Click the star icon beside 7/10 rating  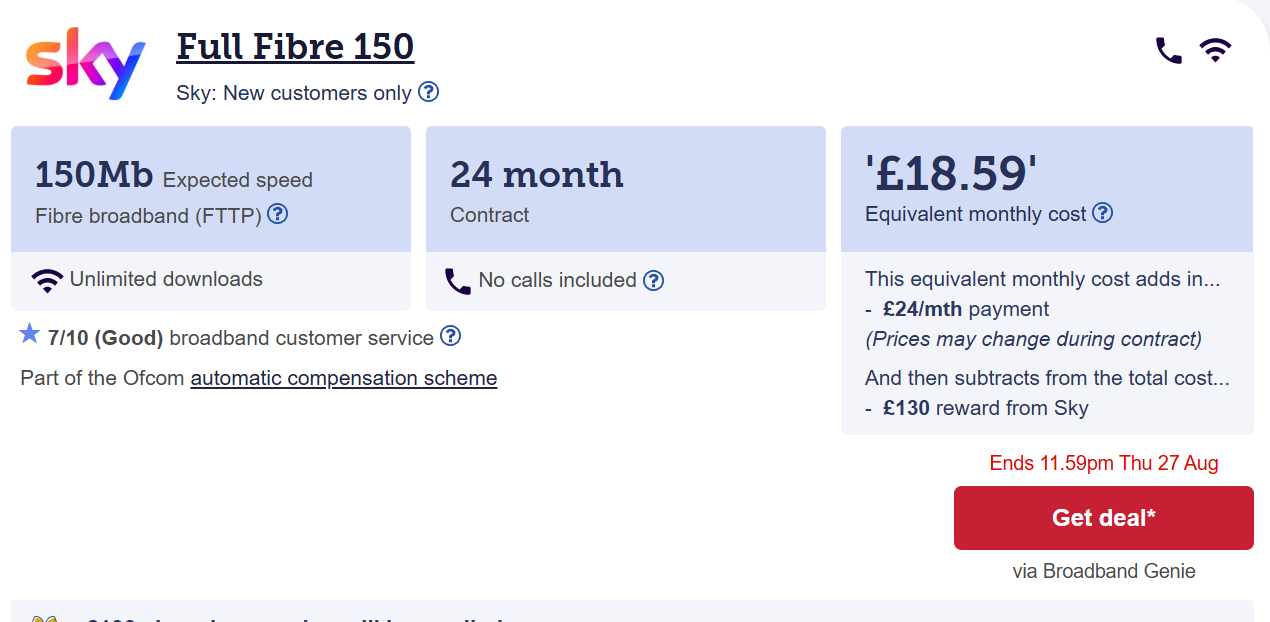[30, 334]
